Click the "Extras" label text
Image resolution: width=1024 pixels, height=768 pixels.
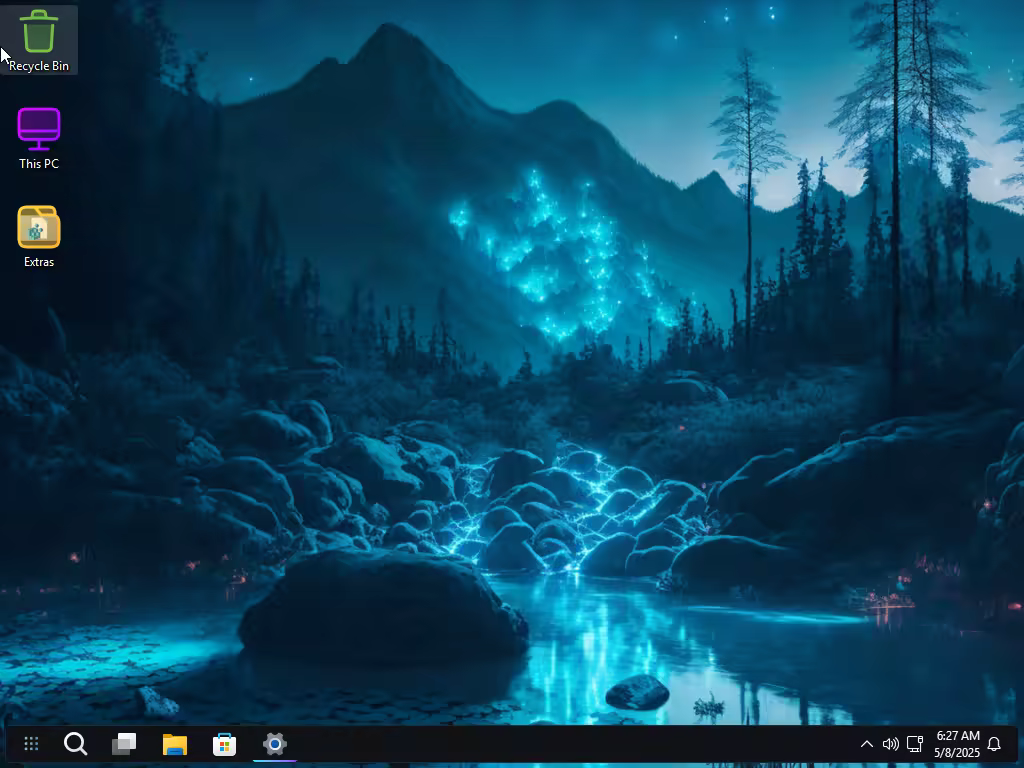[39, 262]
